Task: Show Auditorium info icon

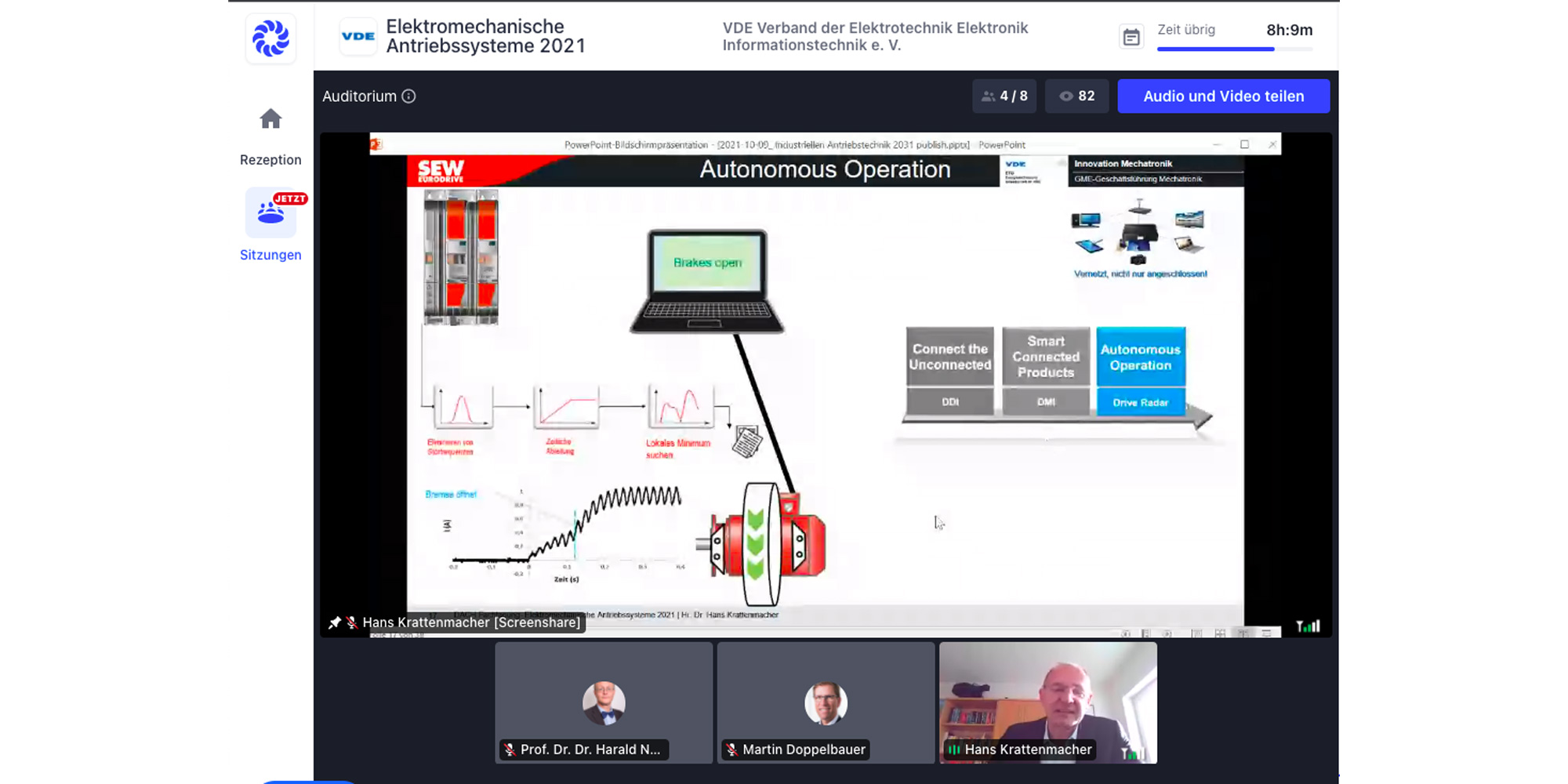Action: click(x=408, y=96)
